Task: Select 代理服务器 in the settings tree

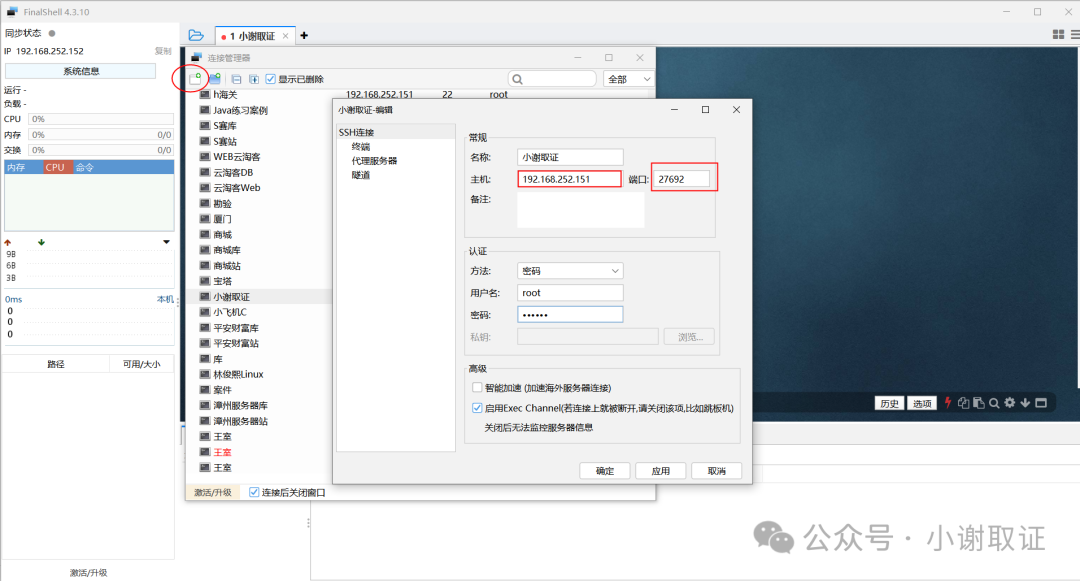Action: pyautogui.click(x=375, y=160)
